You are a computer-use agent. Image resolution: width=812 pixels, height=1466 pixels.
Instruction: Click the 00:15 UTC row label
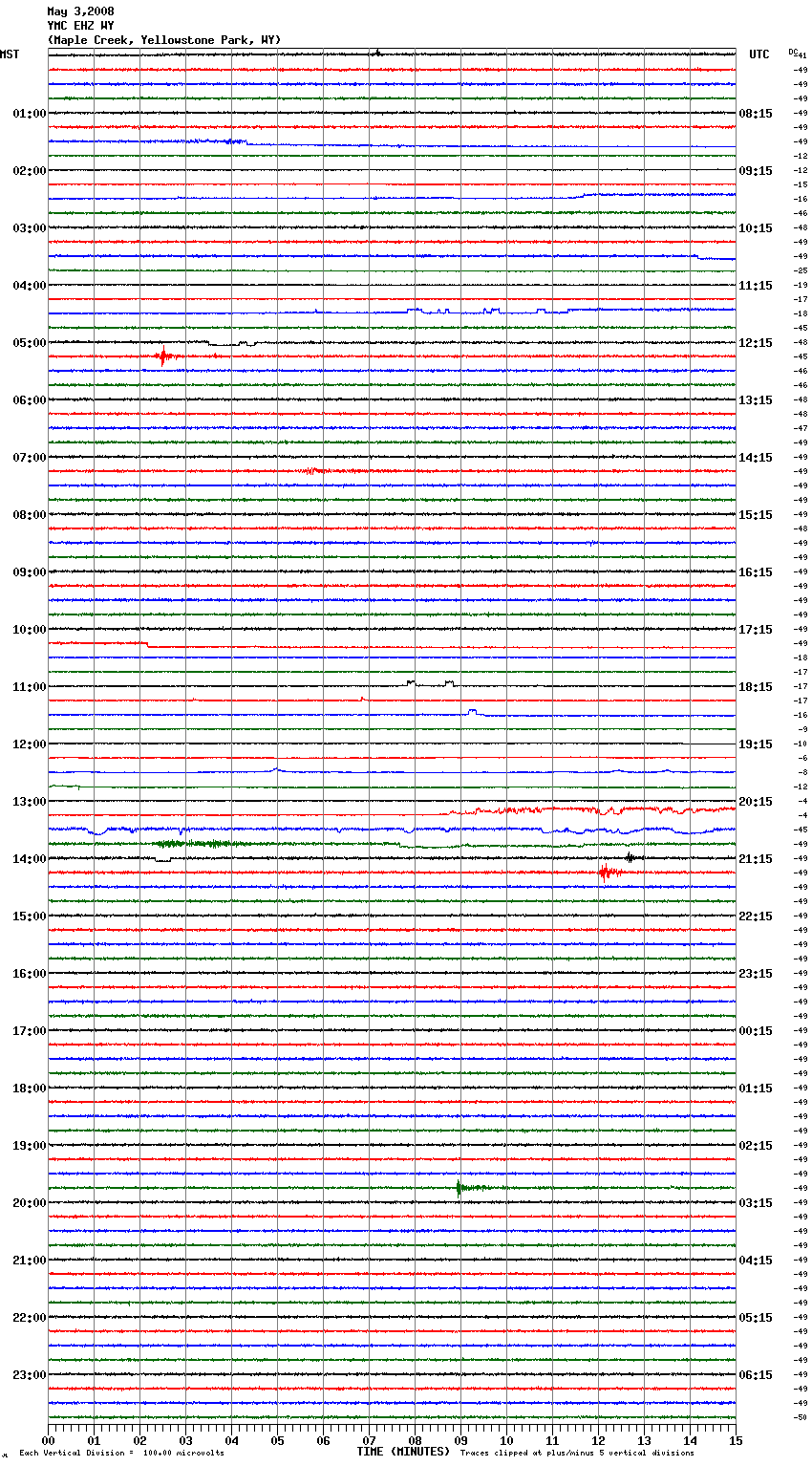(756, 1031)
